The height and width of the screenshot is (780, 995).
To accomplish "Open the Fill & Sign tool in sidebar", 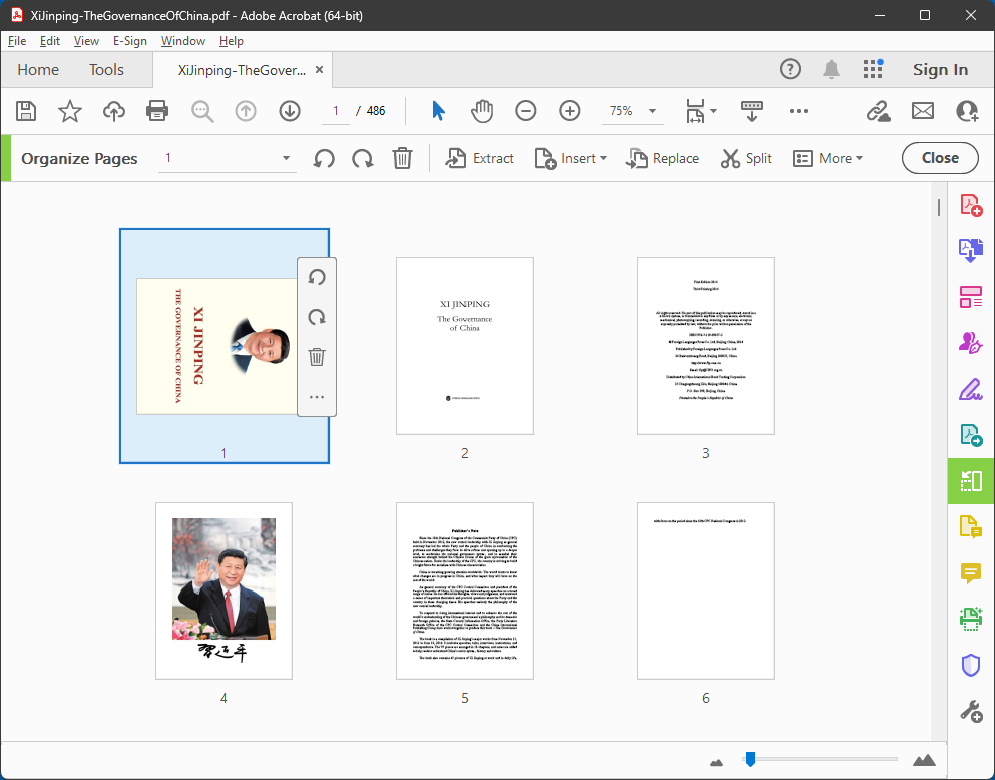I will pyautogui.click(x=971, y=389).
